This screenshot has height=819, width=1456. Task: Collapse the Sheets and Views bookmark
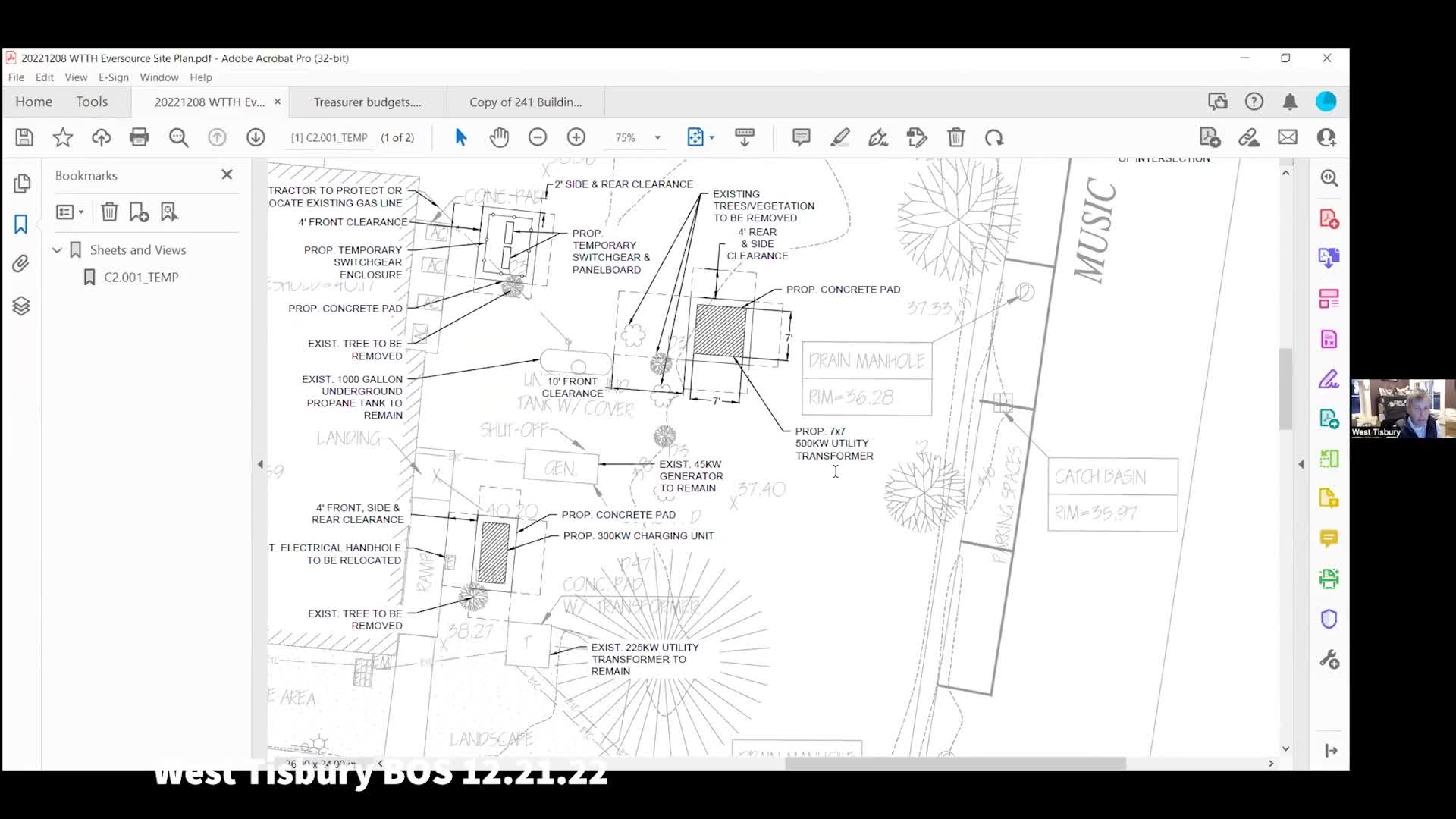[x=57, y=249]
